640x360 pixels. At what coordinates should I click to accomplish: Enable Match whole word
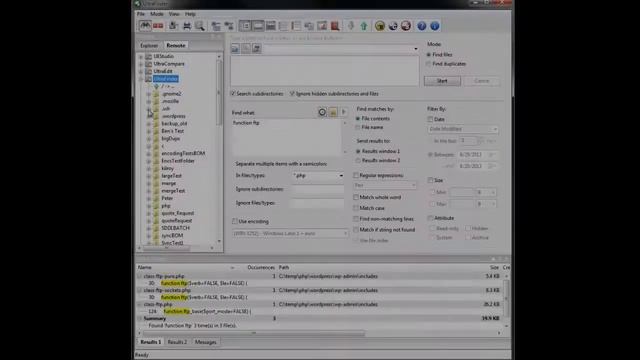coord(356,197)
